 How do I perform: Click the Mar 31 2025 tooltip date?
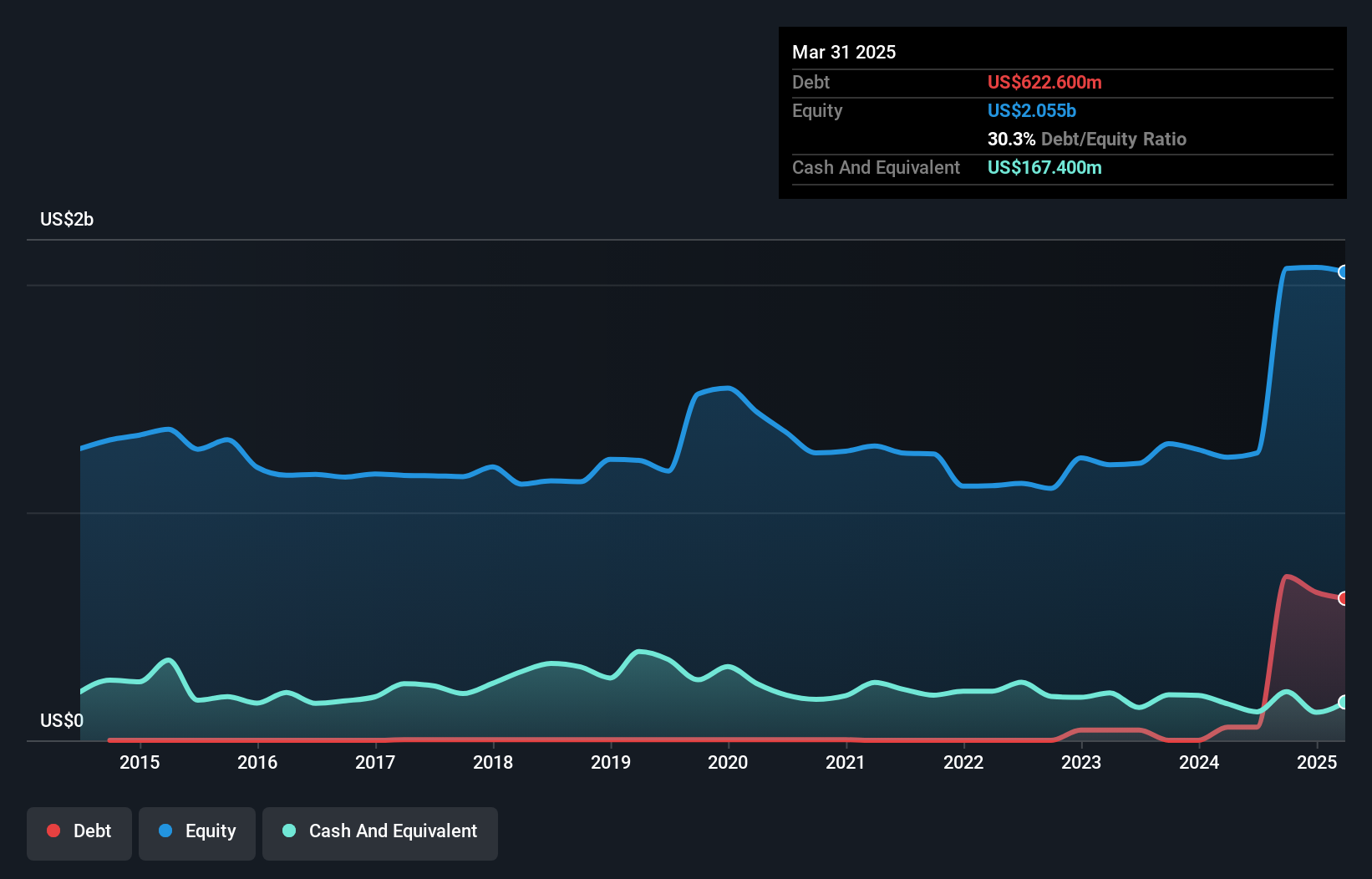click(844, 52)
